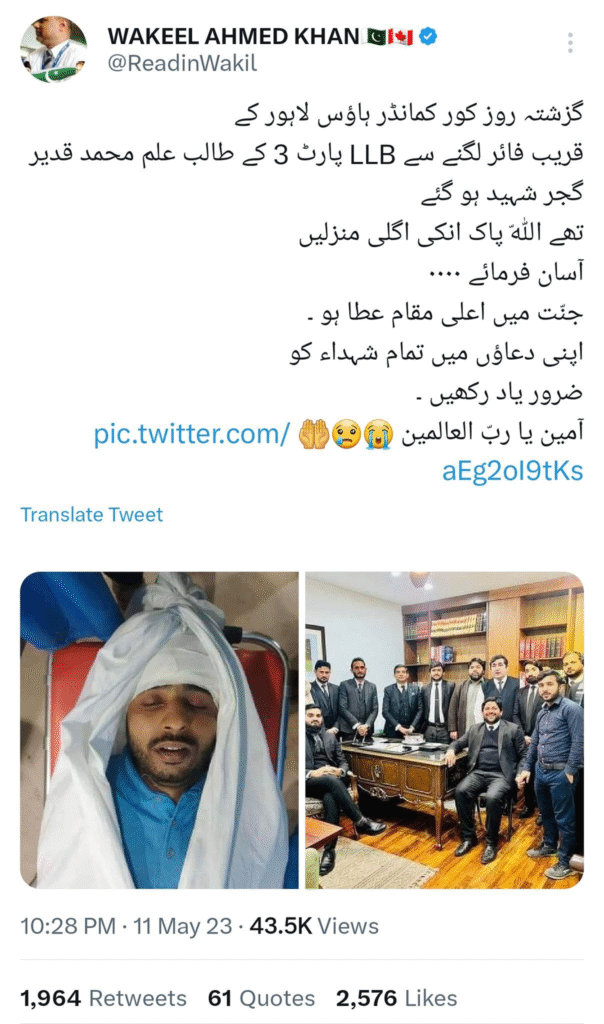Click Translate Tweet
604x1024 pixels.
coord(91,515)
